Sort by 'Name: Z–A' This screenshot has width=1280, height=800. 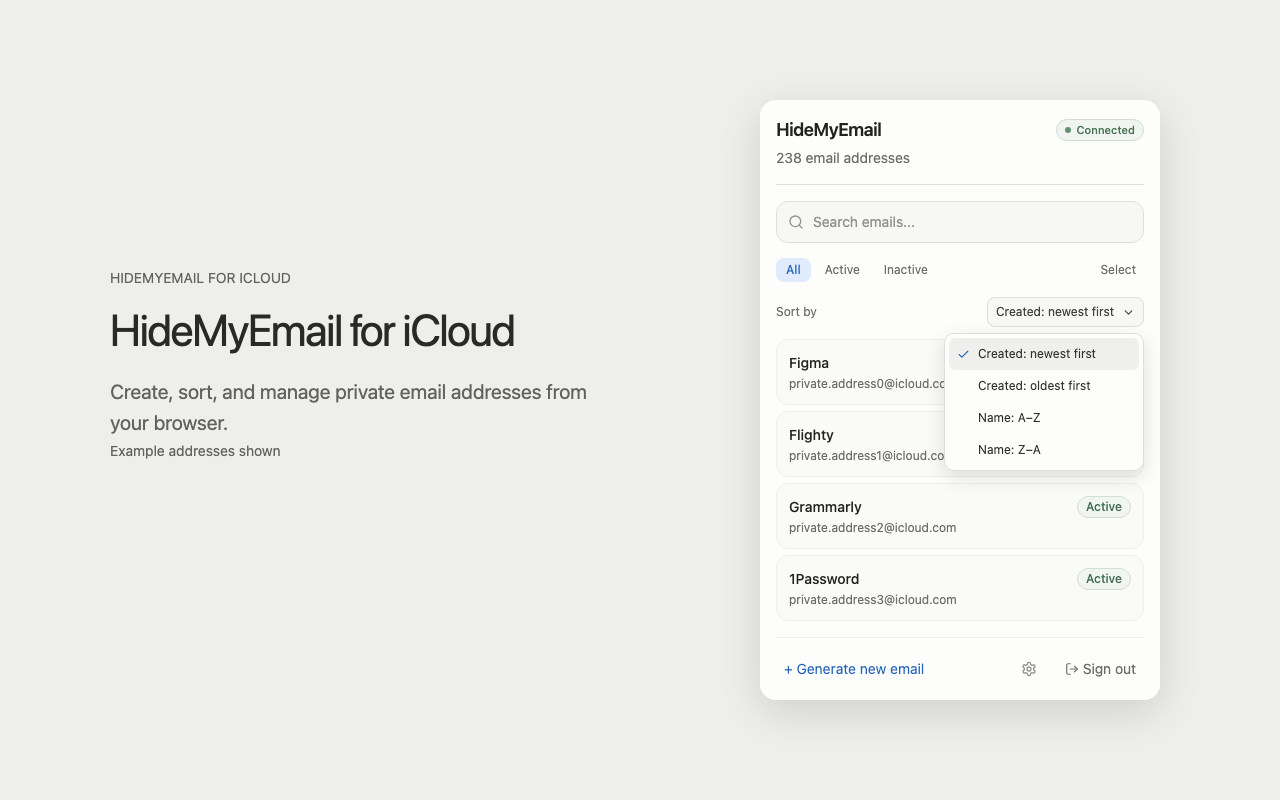tap(1044, 450)
